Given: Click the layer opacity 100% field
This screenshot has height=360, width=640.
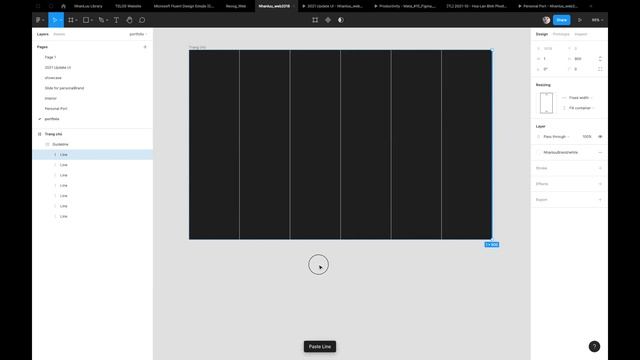Looking at the screenshot, I should [x=587, y=137].
